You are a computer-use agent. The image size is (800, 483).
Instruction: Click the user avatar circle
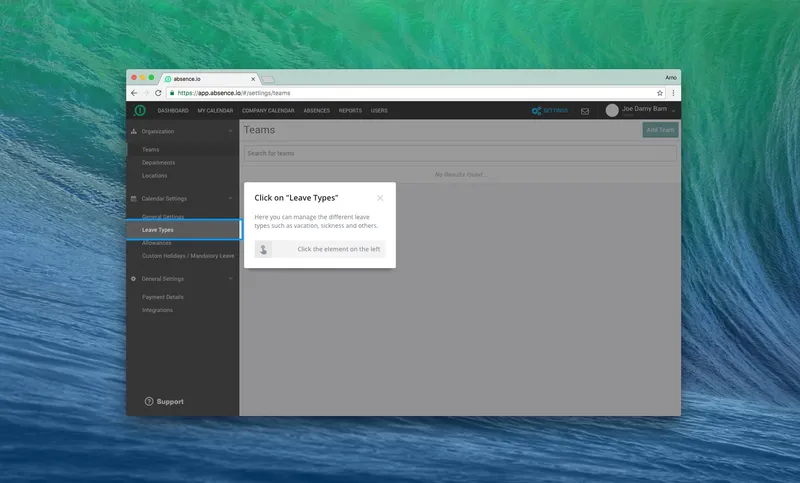(612, 110)
